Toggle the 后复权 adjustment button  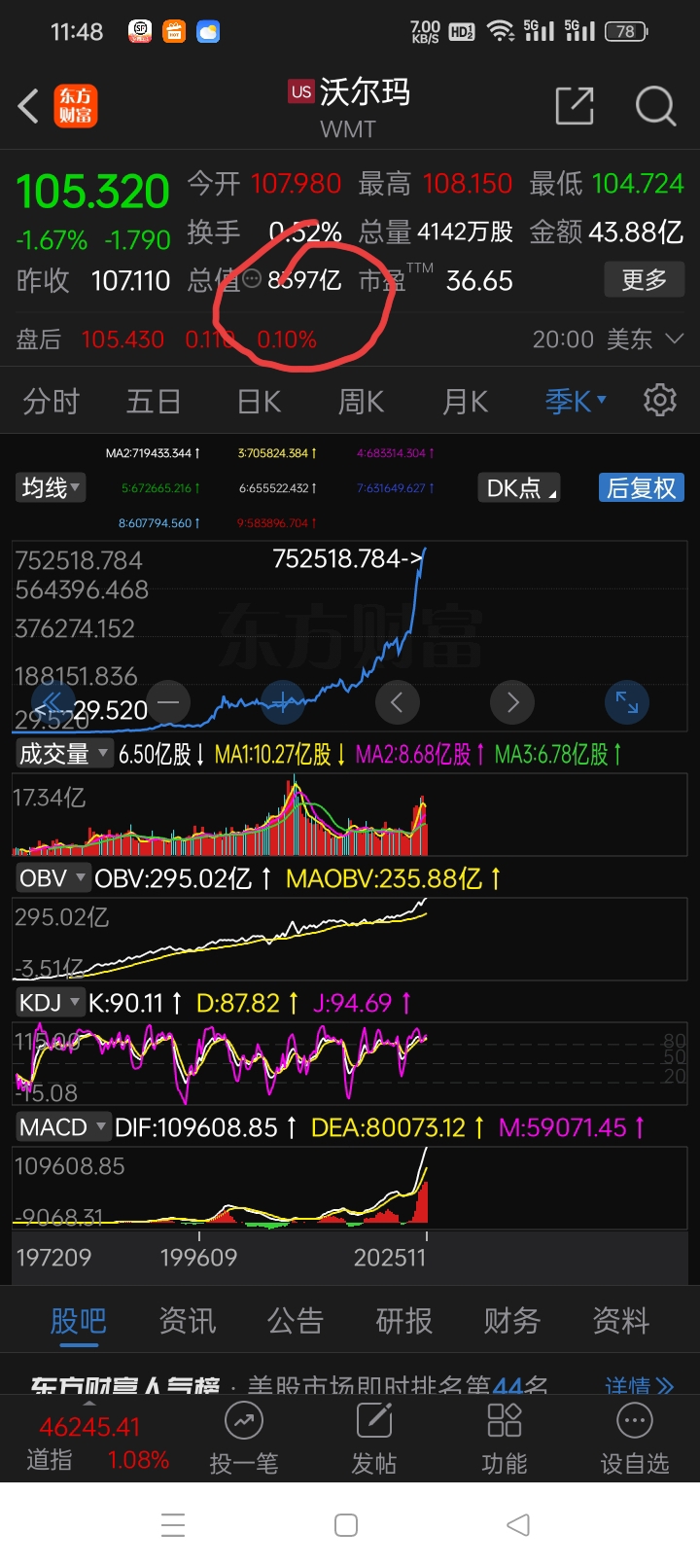coord(641,487)
